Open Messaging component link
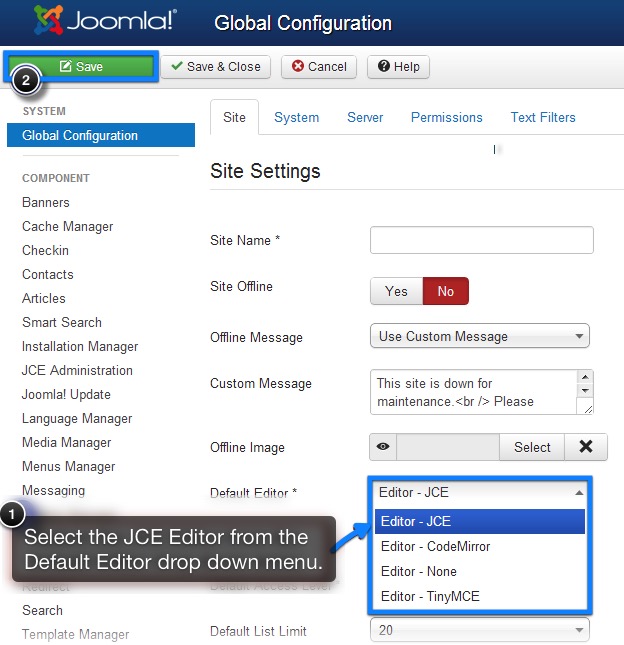The width and height of the screenshot is (624, 645). click(53, 490)
